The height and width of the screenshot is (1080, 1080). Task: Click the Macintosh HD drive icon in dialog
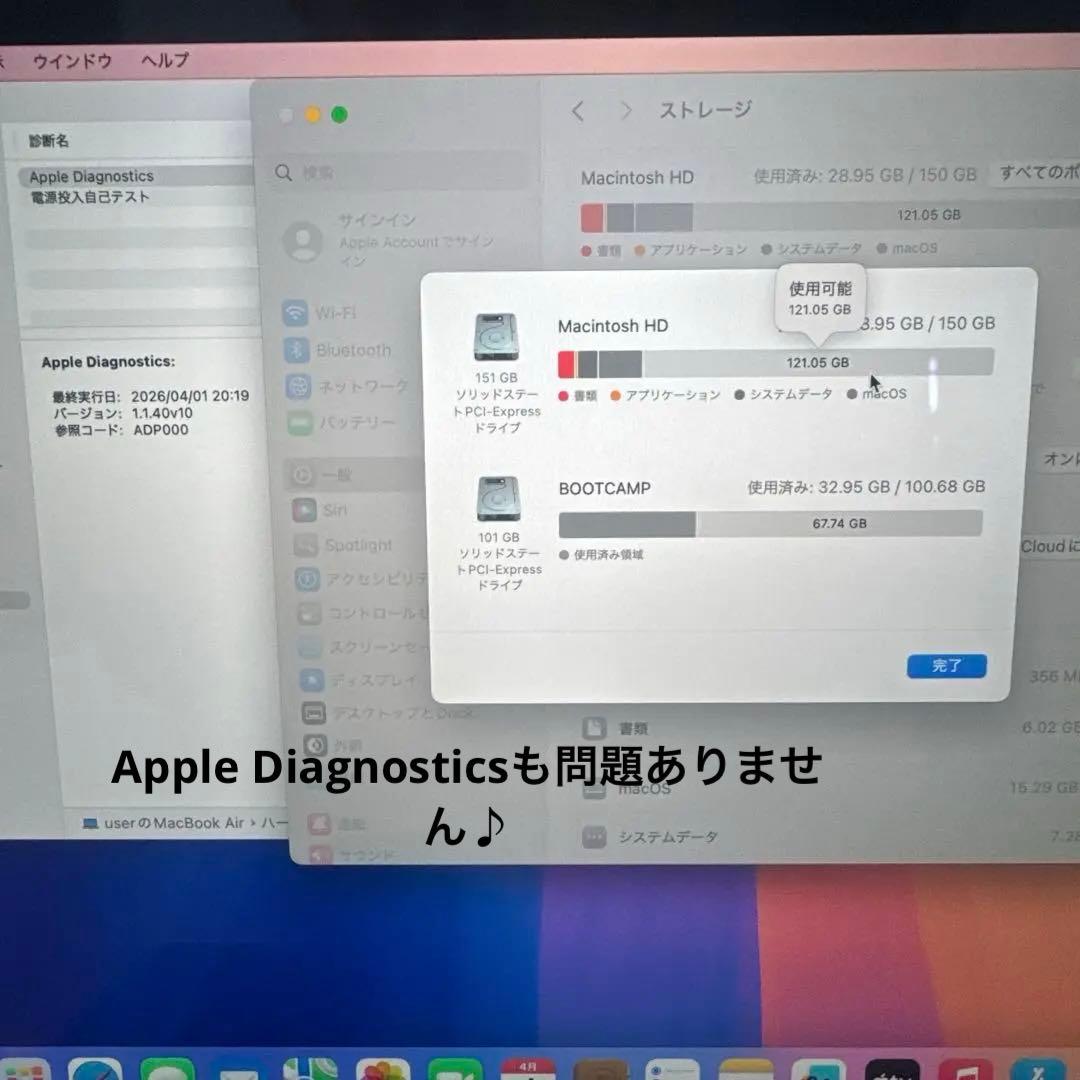(496, 337)
